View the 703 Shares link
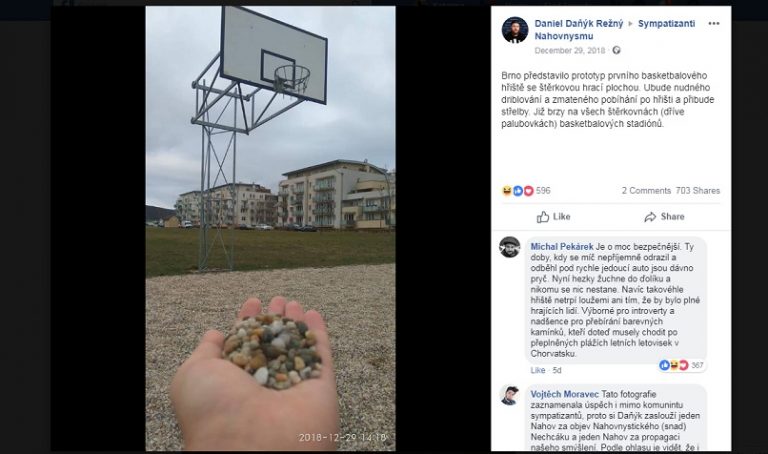The width and height of the screenshot is (768, 454). [x=698, y=191]
